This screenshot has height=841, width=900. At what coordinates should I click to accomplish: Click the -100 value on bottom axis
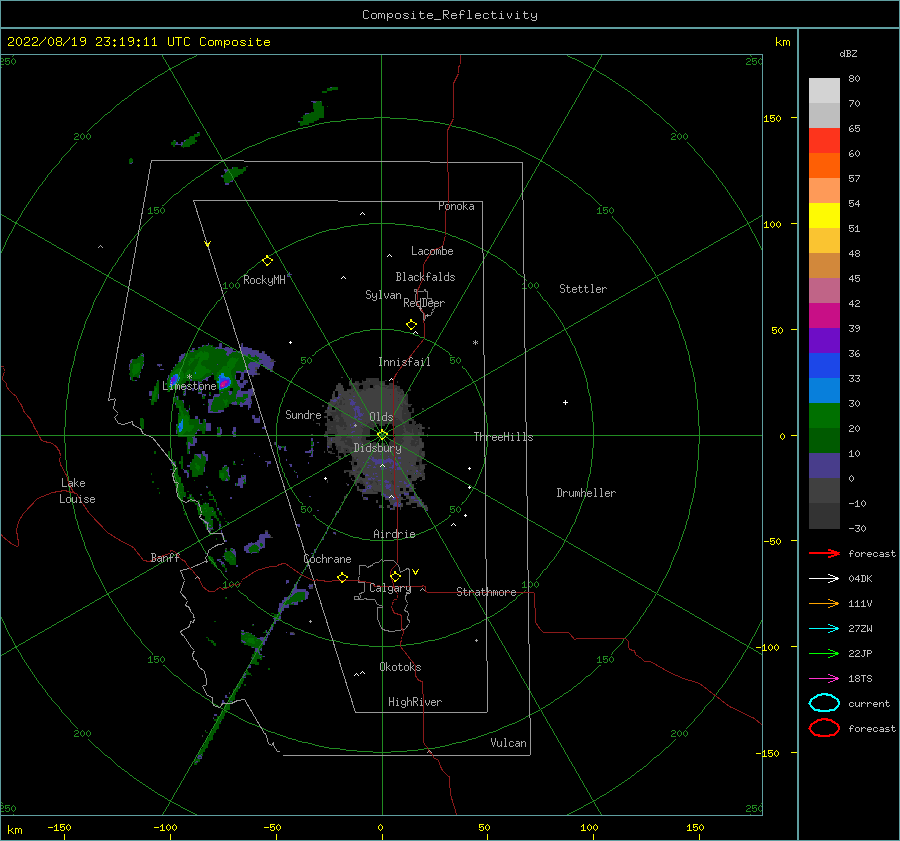pos(165,827)
